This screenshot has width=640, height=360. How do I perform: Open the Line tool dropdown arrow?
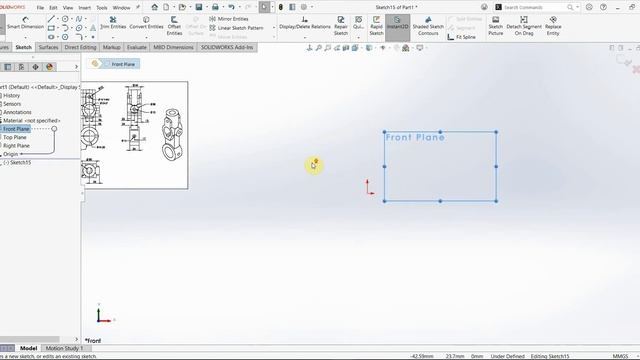click(58, 19)
